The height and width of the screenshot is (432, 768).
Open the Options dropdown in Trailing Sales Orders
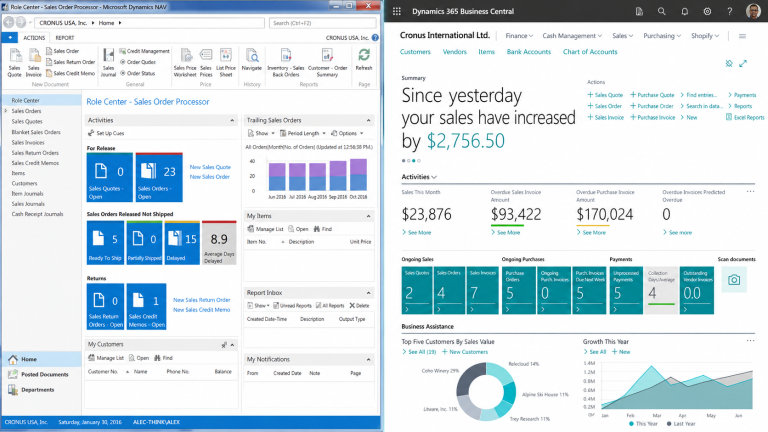pos(347,133)
